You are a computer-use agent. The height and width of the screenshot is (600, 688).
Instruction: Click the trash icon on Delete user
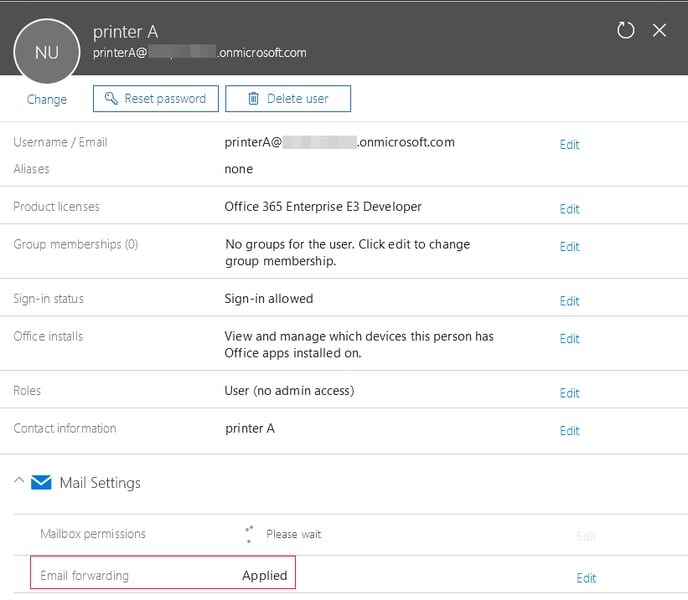(x=253, y=99)
